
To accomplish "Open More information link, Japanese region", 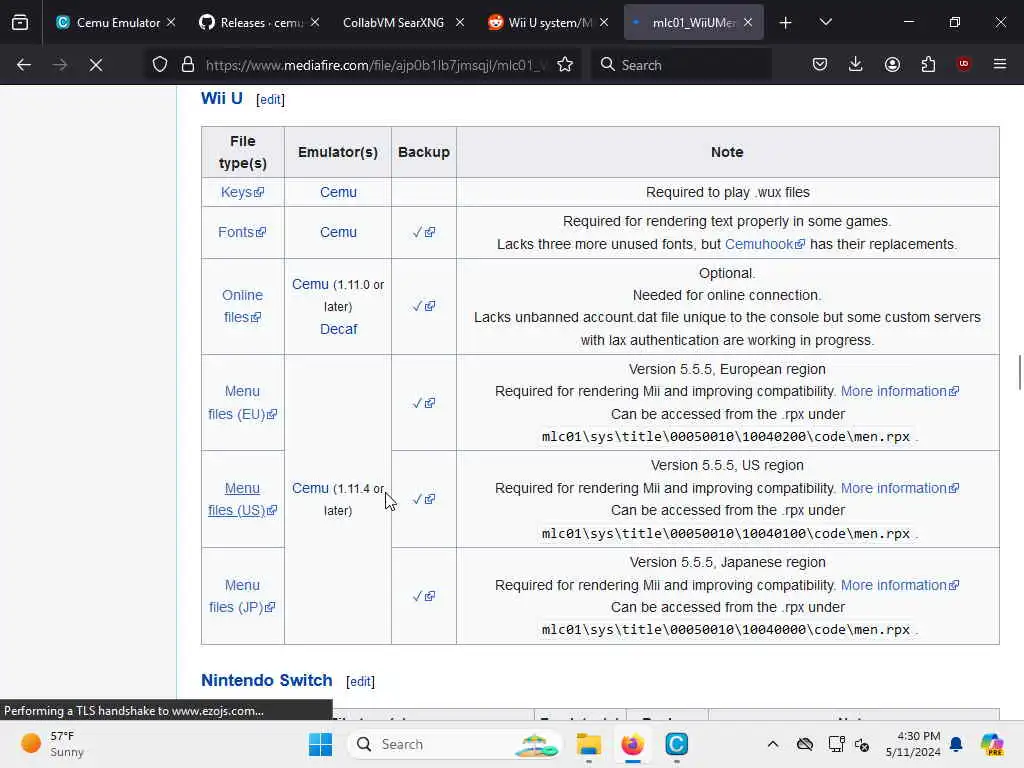I will (900, 585).
